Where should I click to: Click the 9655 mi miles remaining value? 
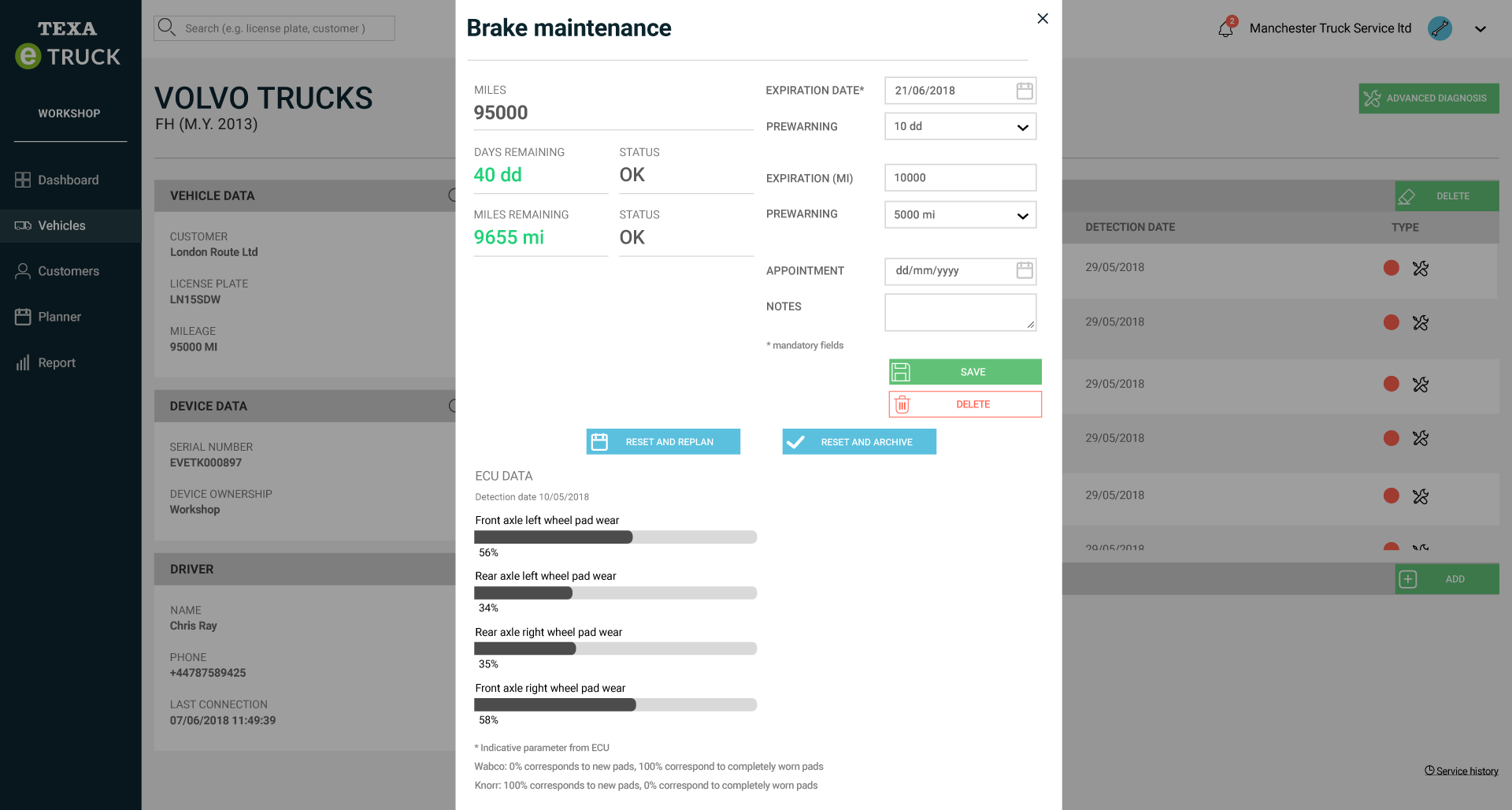coord(509,237)
